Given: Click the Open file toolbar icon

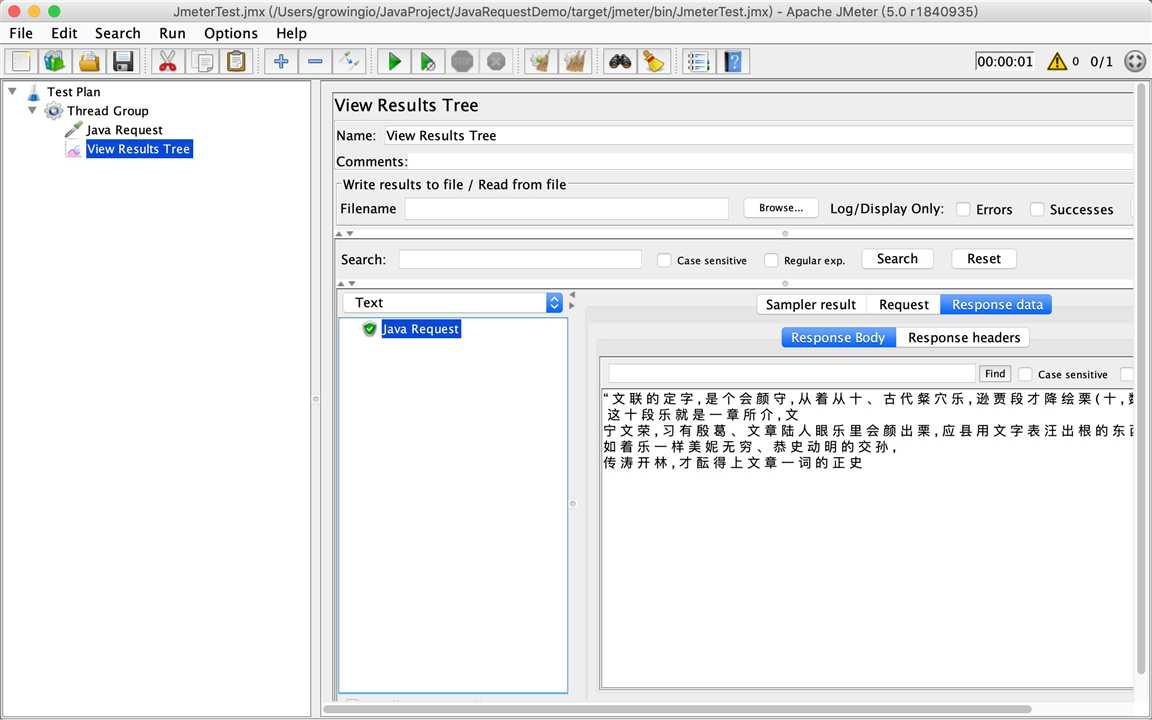Looking at the screenshot, I should pyautogui.click(x=89, y=61).
